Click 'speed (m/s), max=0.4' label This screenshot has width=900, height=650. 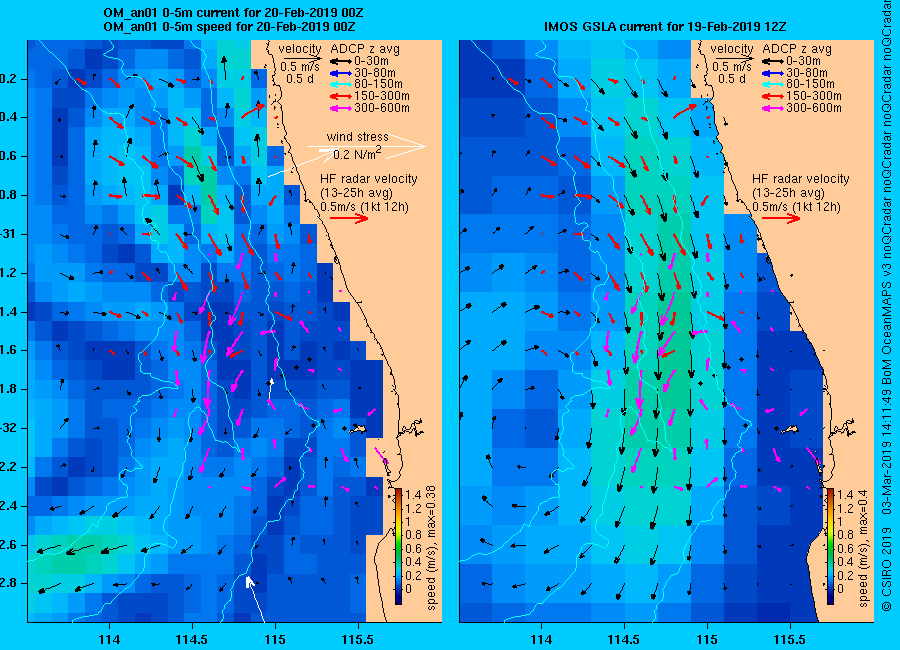863,548
